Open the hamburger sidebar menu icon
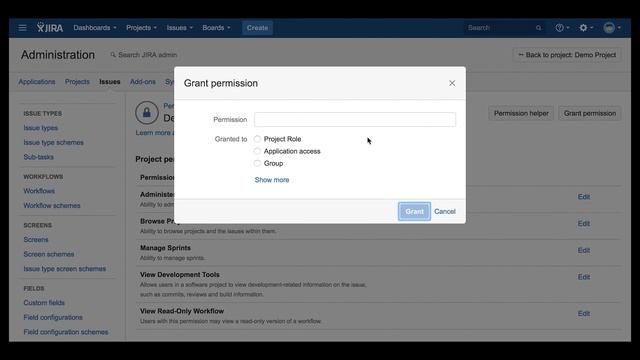The height and width of the screenshot is (360, 640). [22, 28]
